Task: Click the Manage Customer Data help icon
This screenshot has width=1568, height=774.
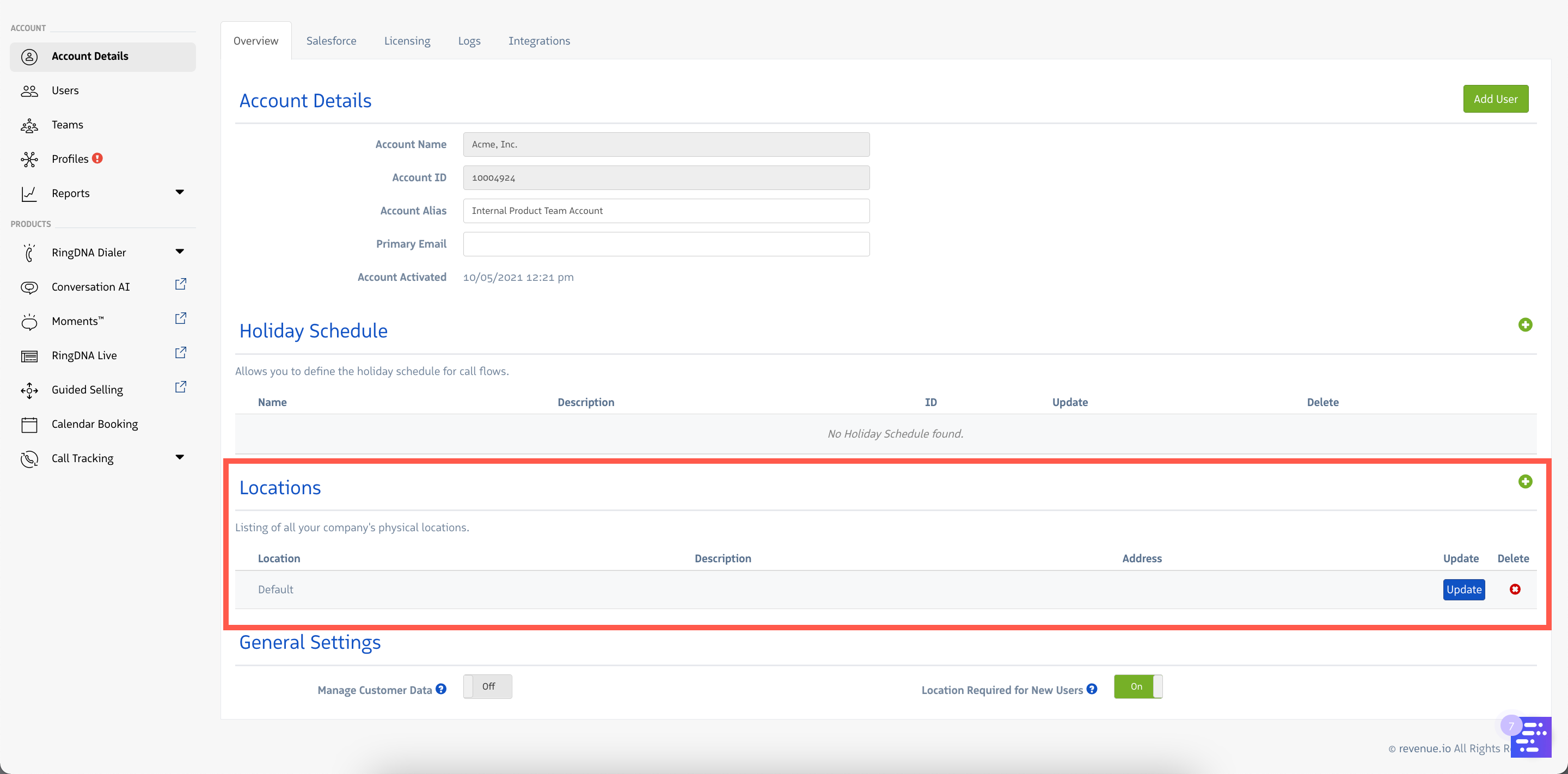Action: click(442, 689)
